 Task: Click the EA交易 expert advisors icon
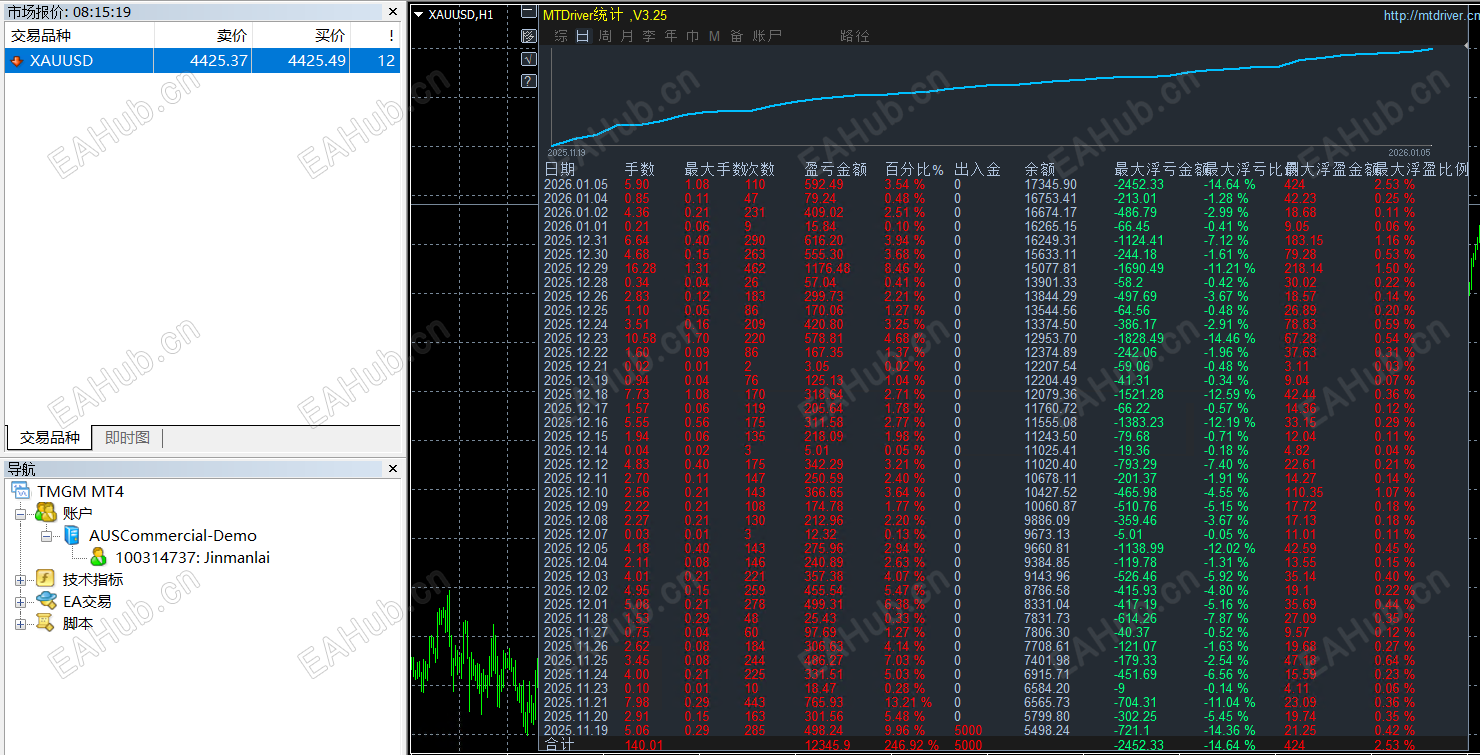pos(46,601)
